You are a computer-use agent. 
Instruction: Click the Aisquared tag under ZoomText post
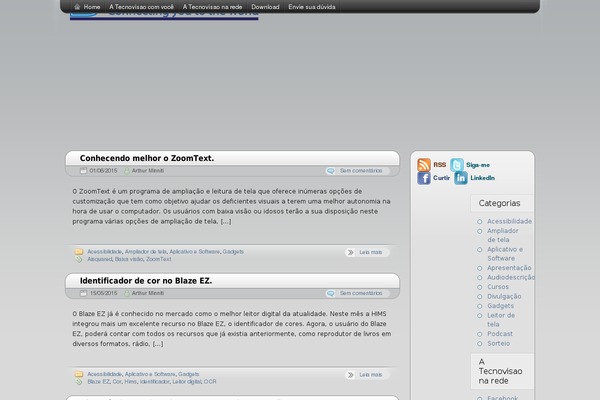(99, 259)
